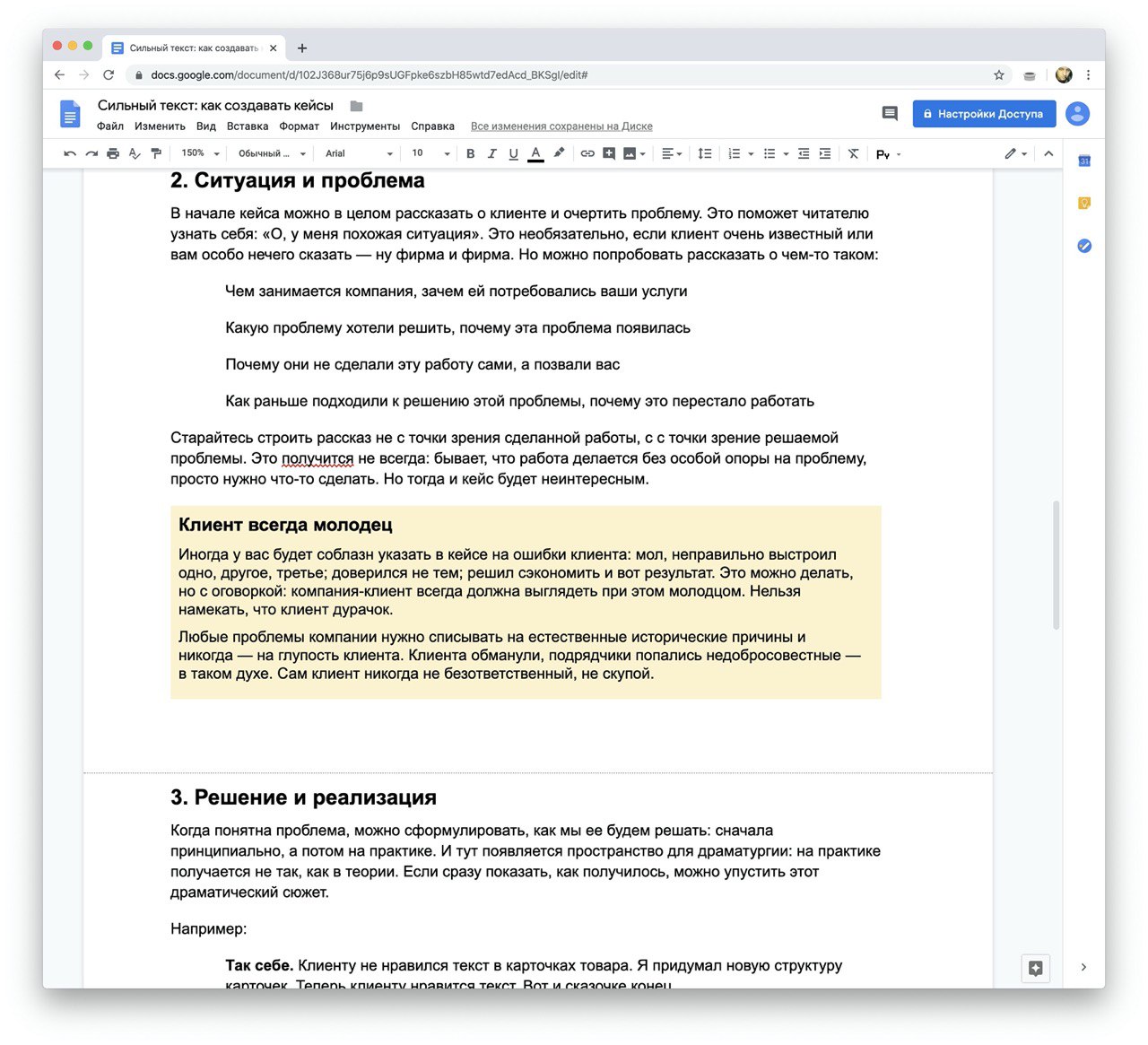The width and height of the screenshot is (1148, 1045).
Task: Click the document title text
Action: point(215,105)
